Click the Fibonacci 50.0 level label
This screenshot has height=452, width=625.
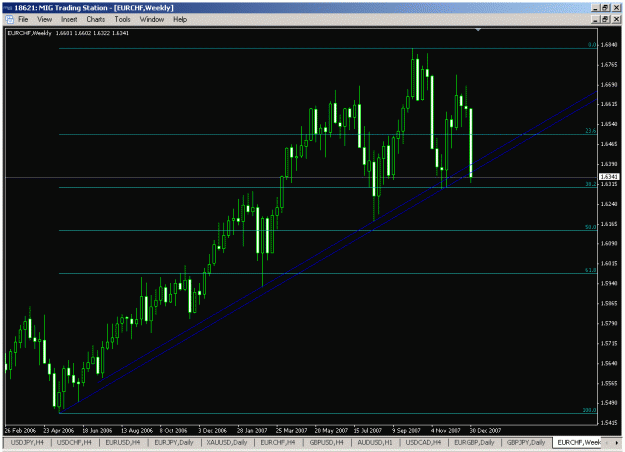pyautogui.click(x=591, y=227)
